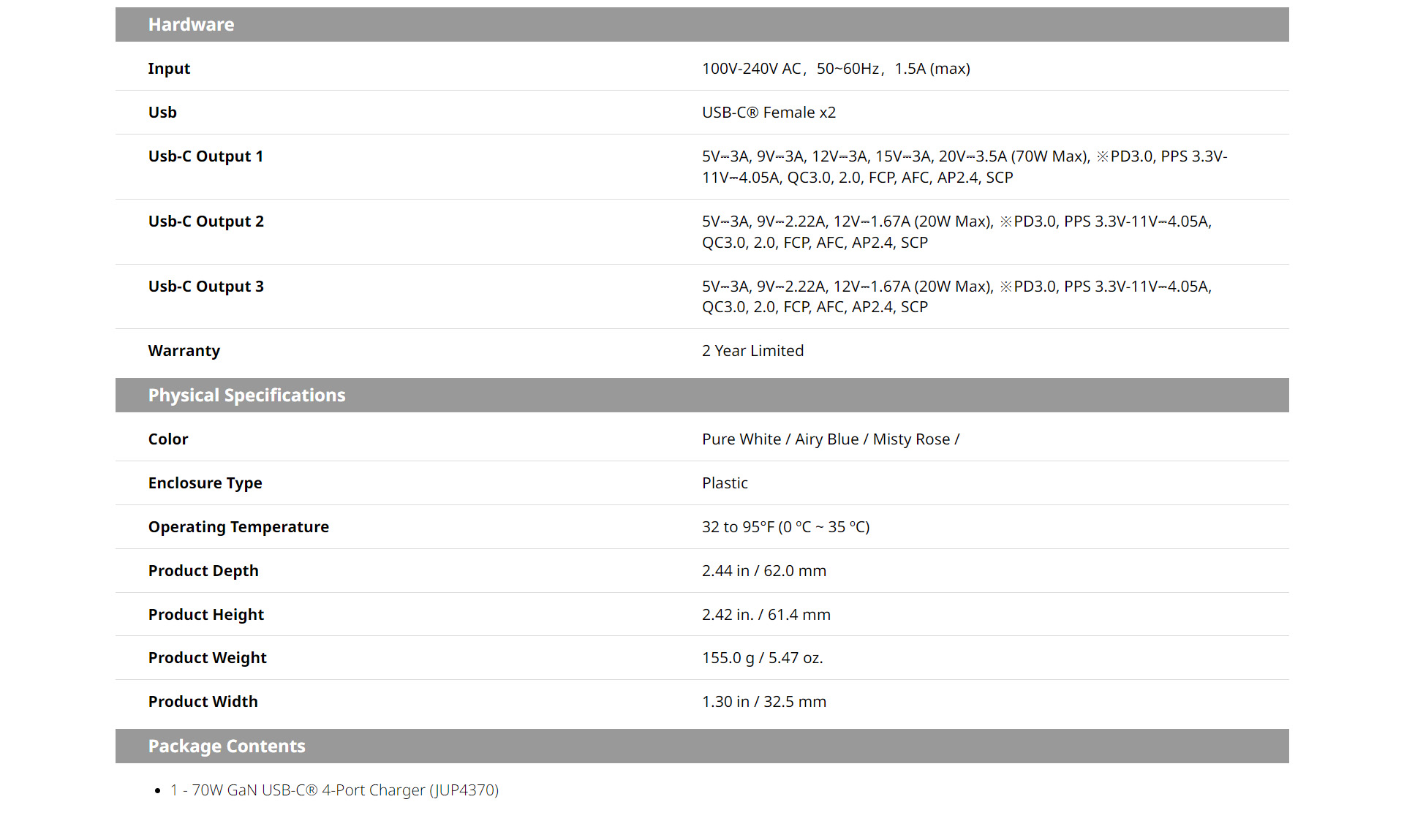Select the Usb-C Output 1 label
Viewport: 1404px width, 840px height.
tap(205, 156)
